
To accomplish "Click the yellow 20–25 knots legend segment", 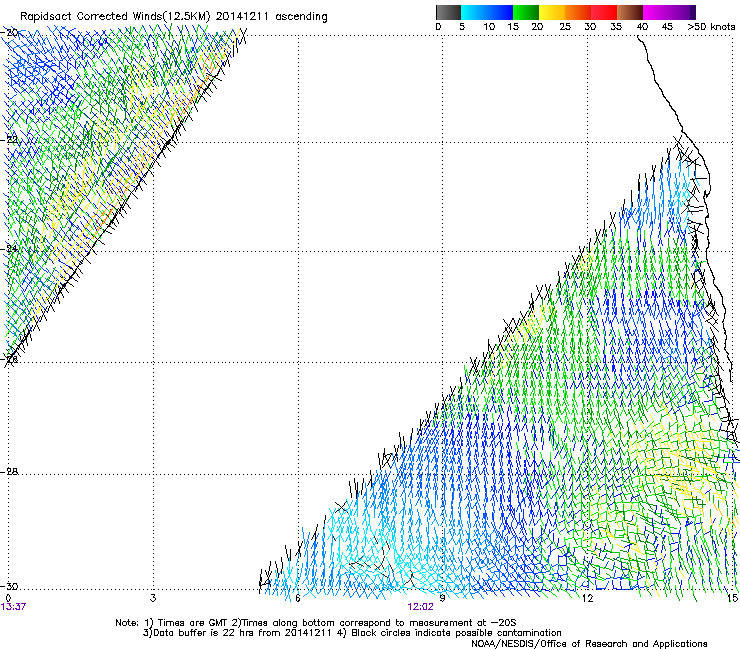I will (552, 12).
